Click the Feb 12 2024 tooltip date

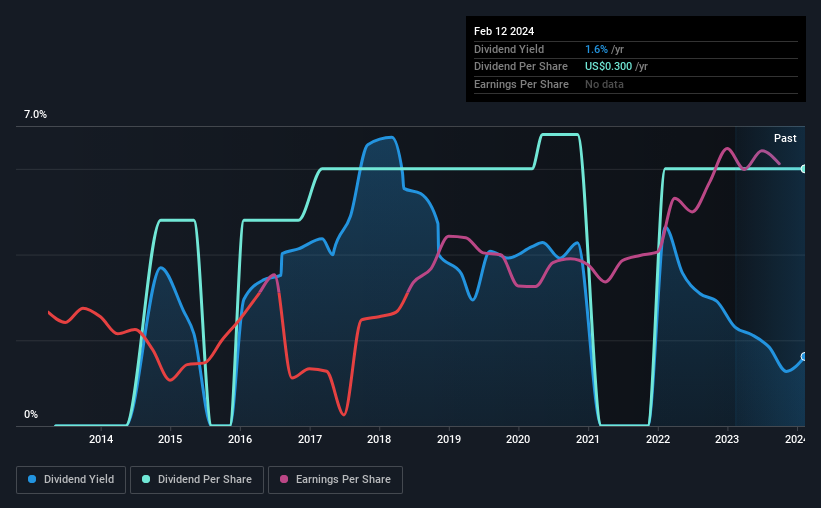[504, 31]
